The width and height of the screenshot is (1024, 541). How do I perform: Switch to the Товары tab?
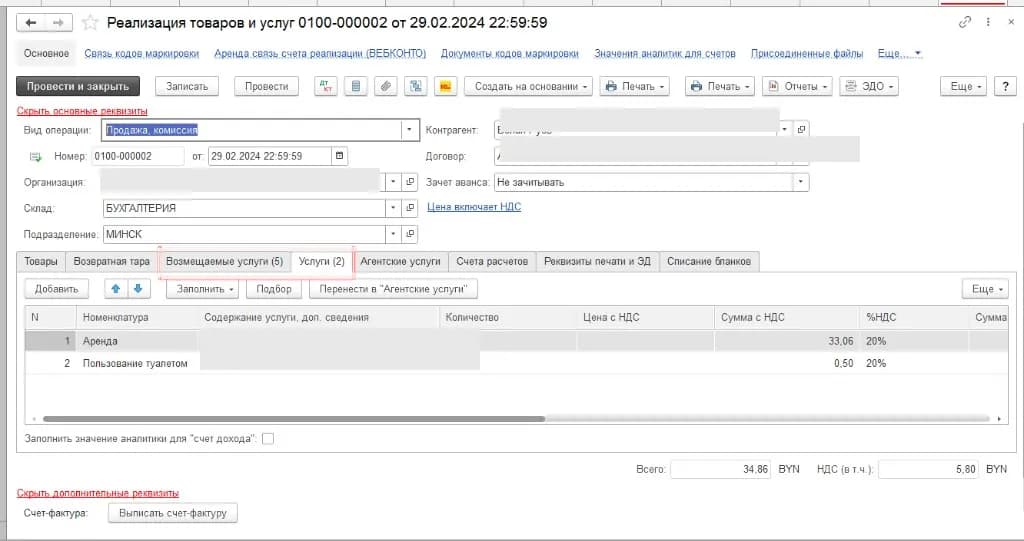(x=40, y=261)
